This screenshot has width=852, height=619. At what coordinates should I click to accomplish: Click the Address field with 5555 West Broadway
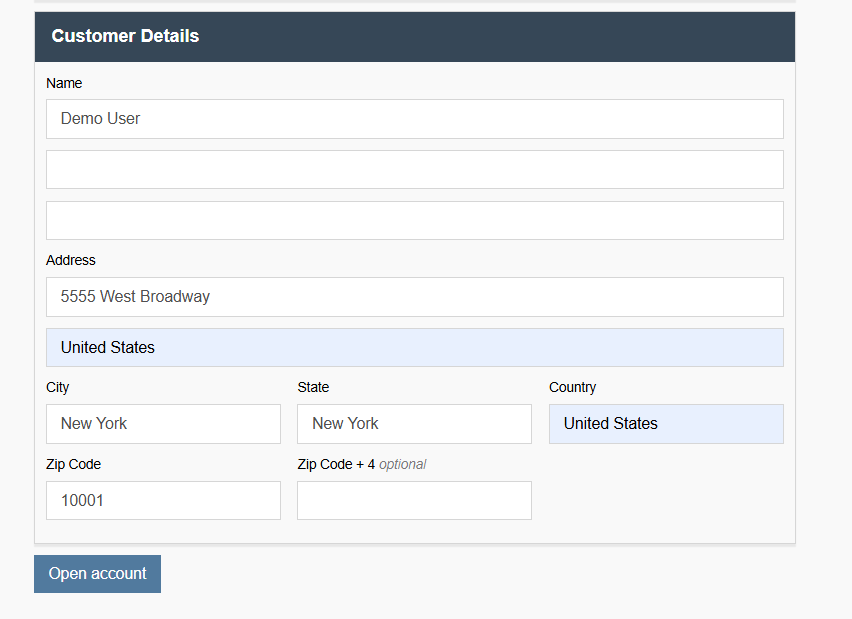pyautogui.click(x=415, y=297)
